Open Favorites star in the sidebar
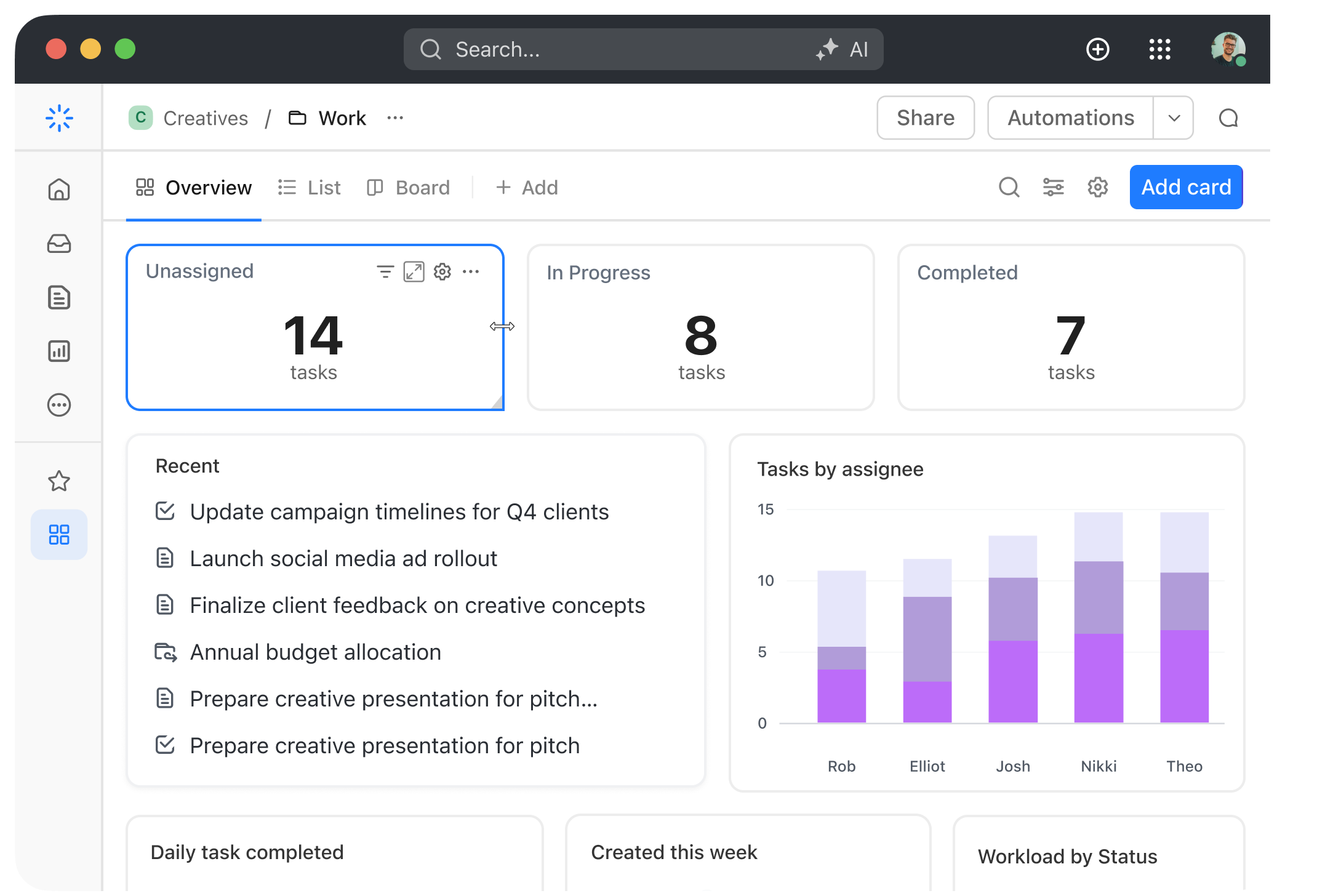The image size is (1317, 896). coord(59,481)
